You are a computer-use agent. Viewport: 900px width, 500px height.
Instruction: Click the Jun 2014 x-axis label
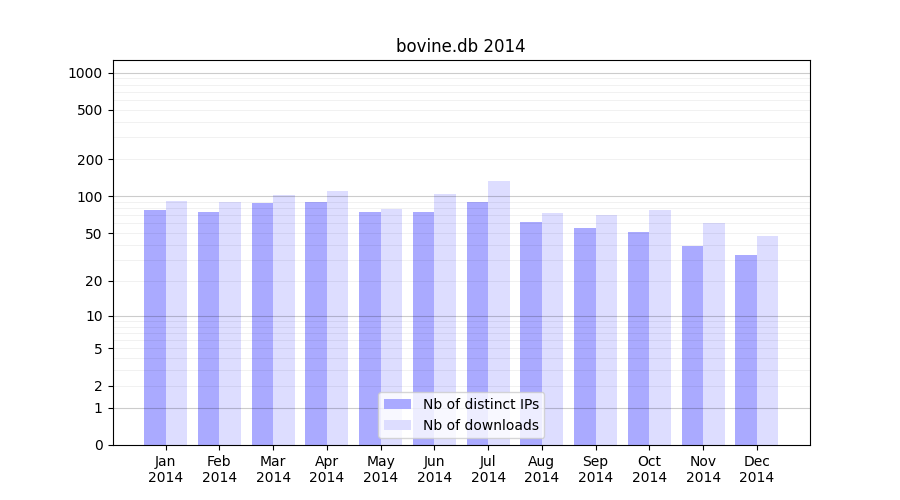434,469
